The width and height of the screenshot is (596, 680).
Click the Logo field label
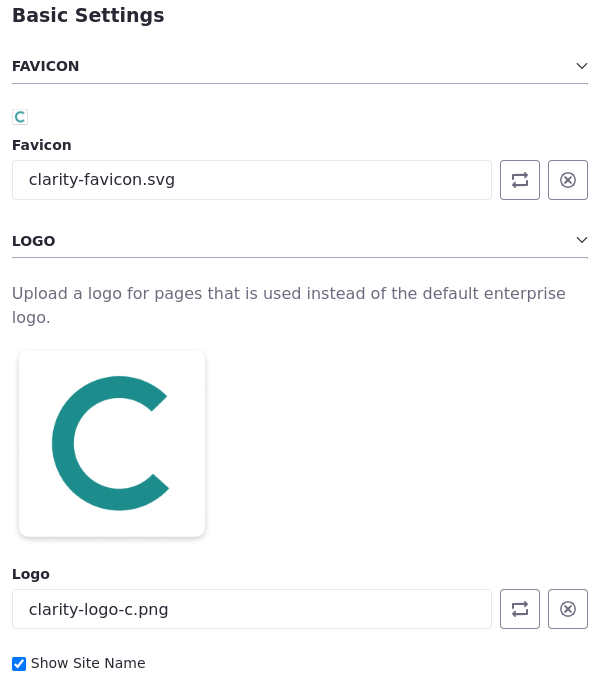[x=31, y=574]
